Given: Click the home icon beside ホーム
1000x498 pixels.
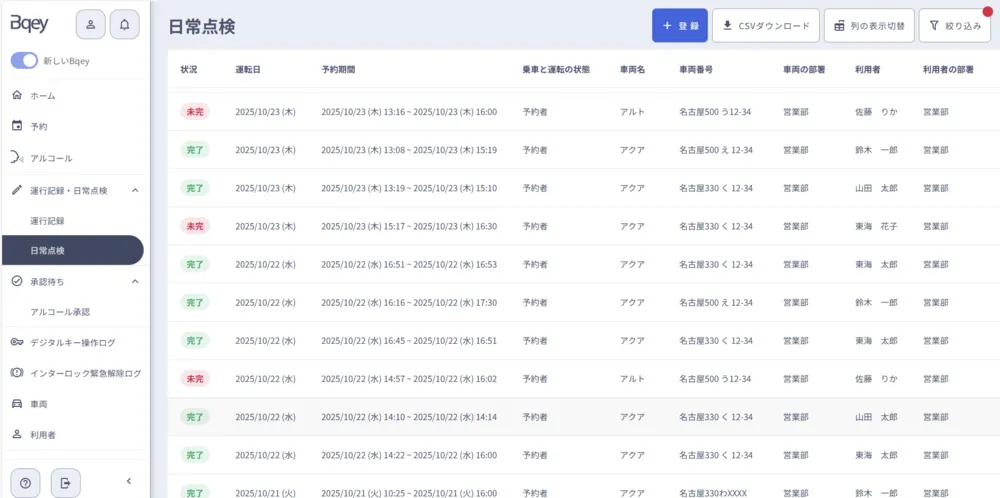Looking at the screenshot, I should tap(17, 95).
